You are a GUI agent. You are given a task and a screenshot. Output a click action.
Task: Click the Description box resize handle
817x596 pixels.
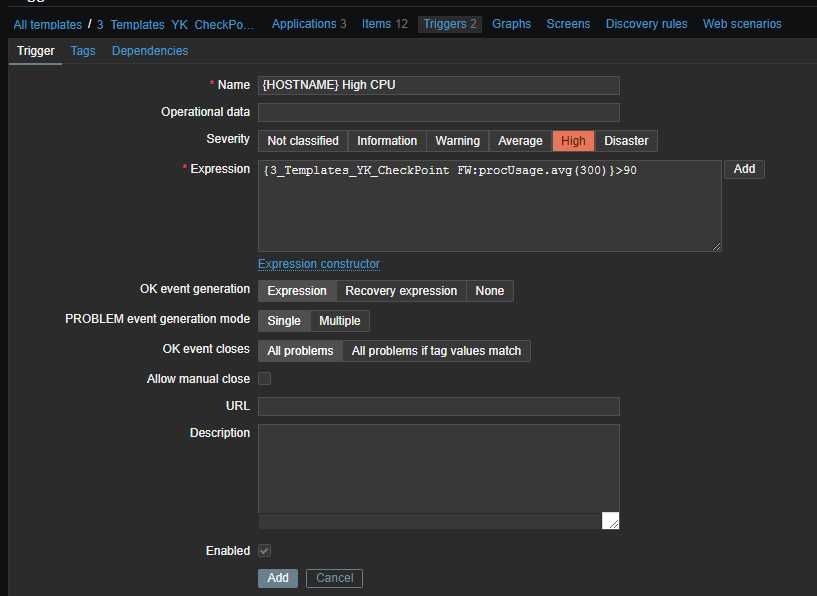611,520
